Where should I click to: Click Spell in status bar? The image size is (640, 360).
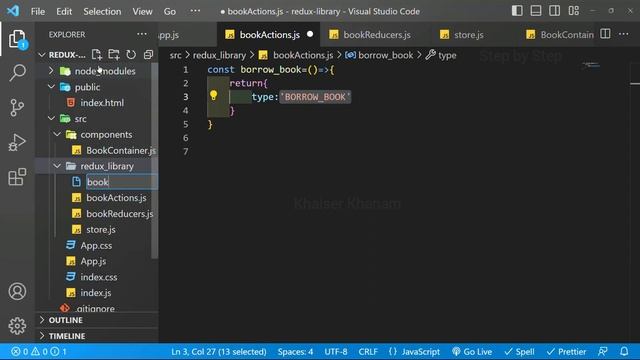(519, 351)
